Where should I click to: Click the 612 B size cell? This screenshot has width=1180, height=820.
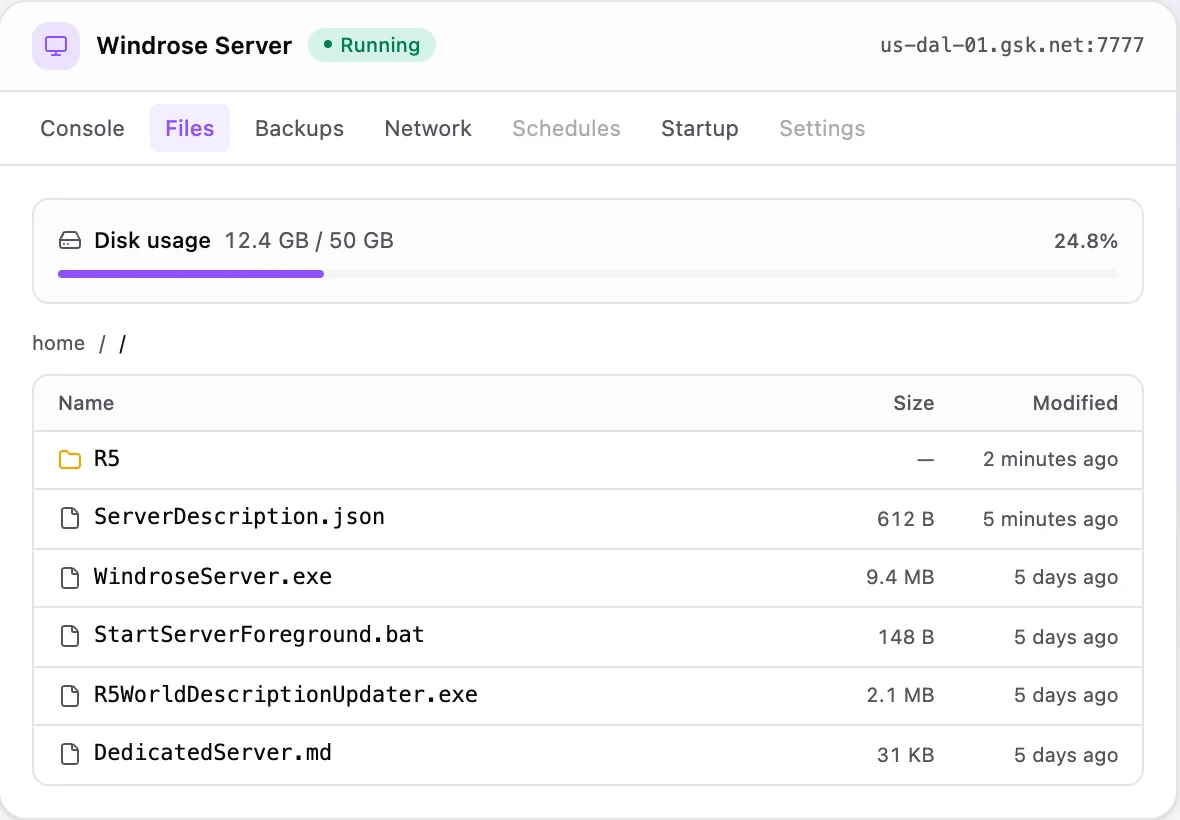tap(905, 519)
